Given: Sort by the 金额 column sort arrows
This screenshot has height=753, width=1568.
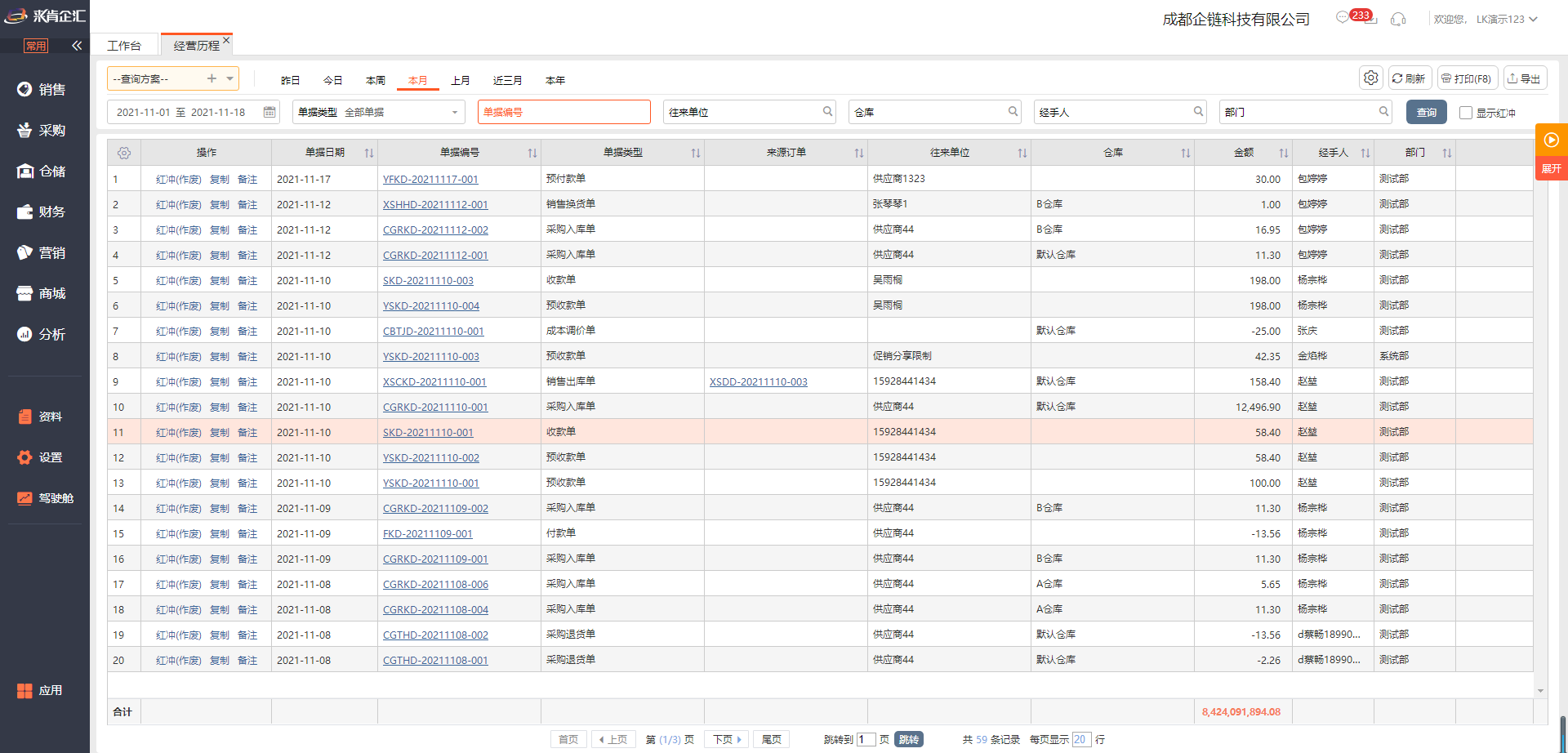Looking at the screenshot, I should tap(1283, 153).
